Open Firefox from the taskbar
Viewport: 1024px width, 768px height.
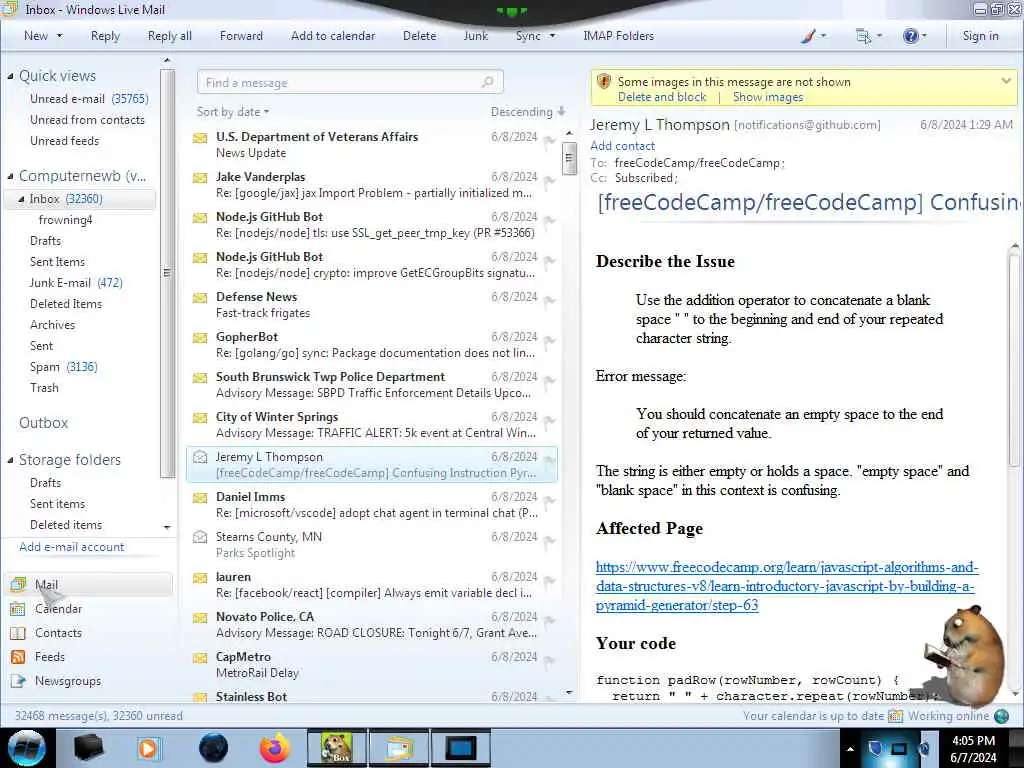(275, 748)
